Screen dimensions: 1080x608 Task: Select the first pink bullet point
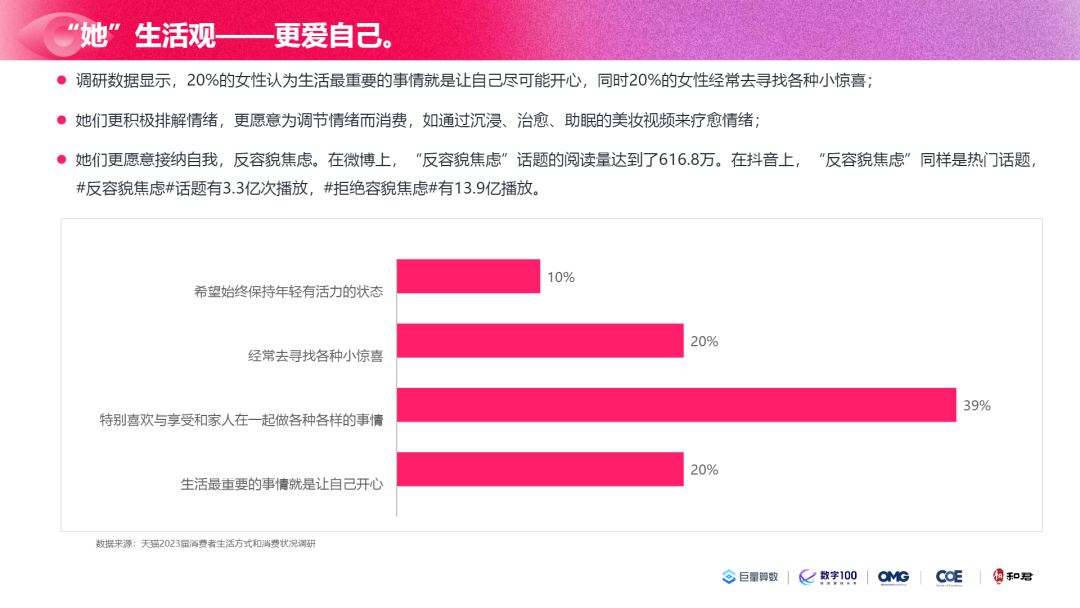[x=61, y=81]
